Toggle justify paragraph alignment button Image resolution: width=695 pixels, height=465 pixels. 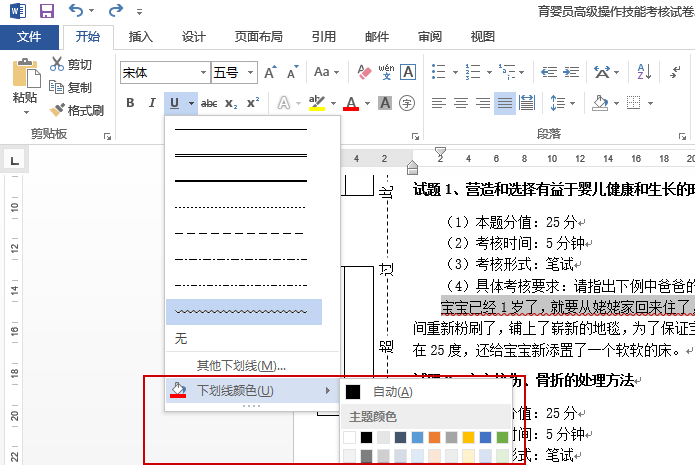(x=504, y=103)
